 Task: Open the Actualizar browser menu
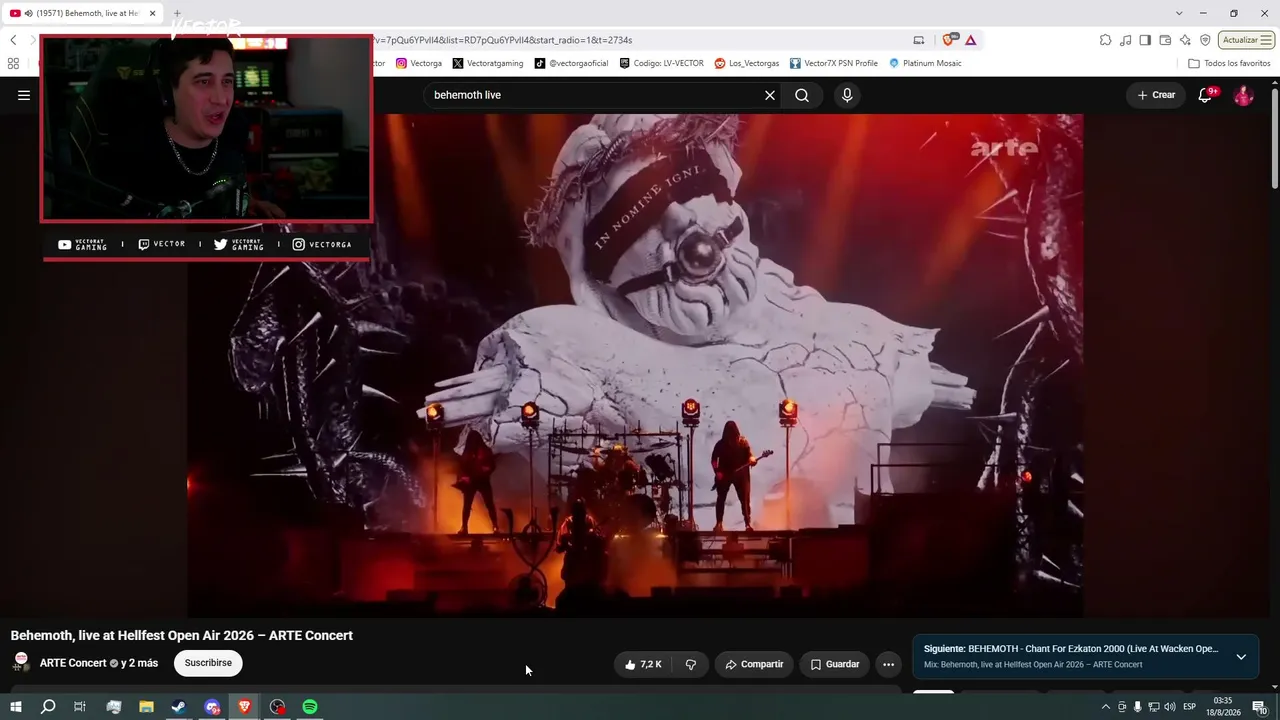coord(1246,40)
